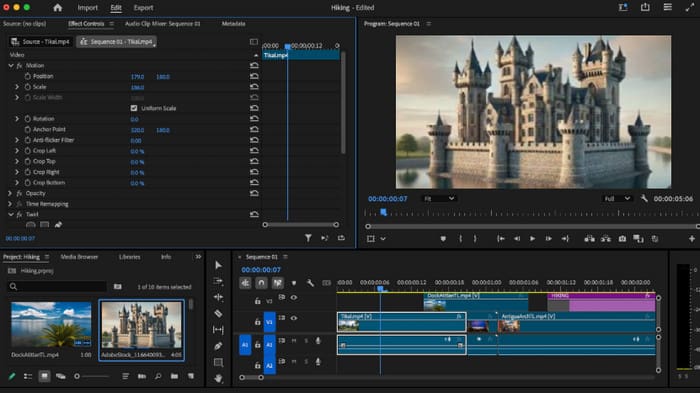
Task: Select the Ripple Edit tool
Action: pos(218,297)
